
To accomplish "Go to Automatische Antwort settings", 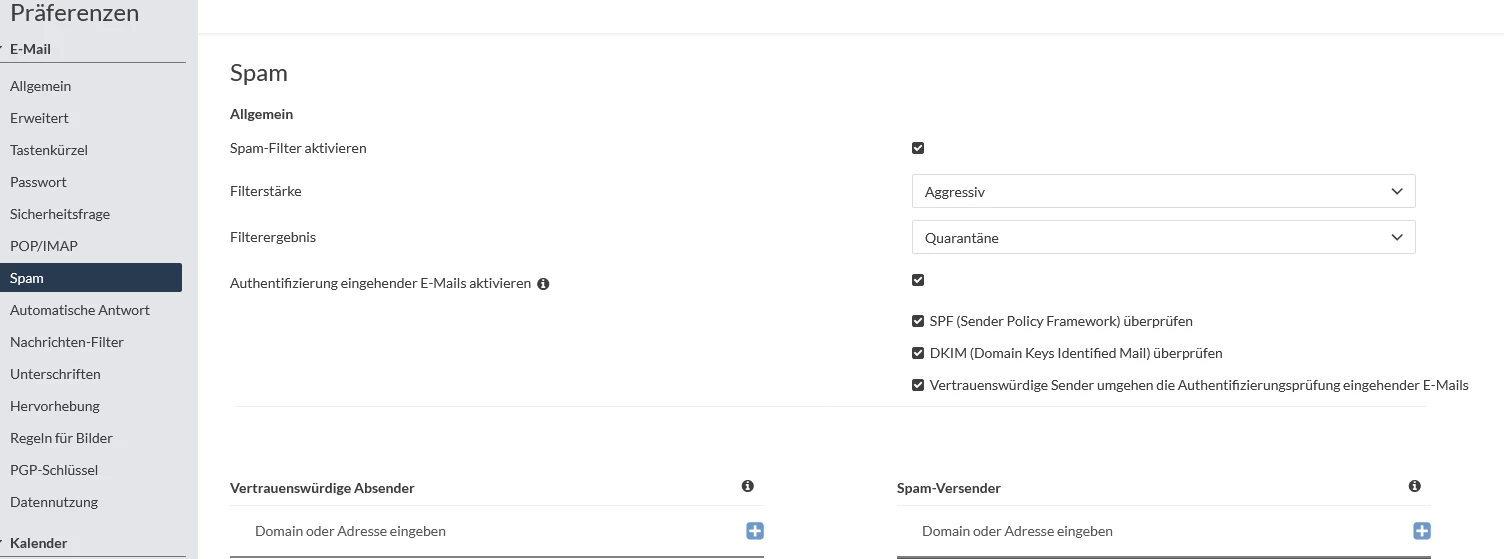I will [x=80, y=310].
